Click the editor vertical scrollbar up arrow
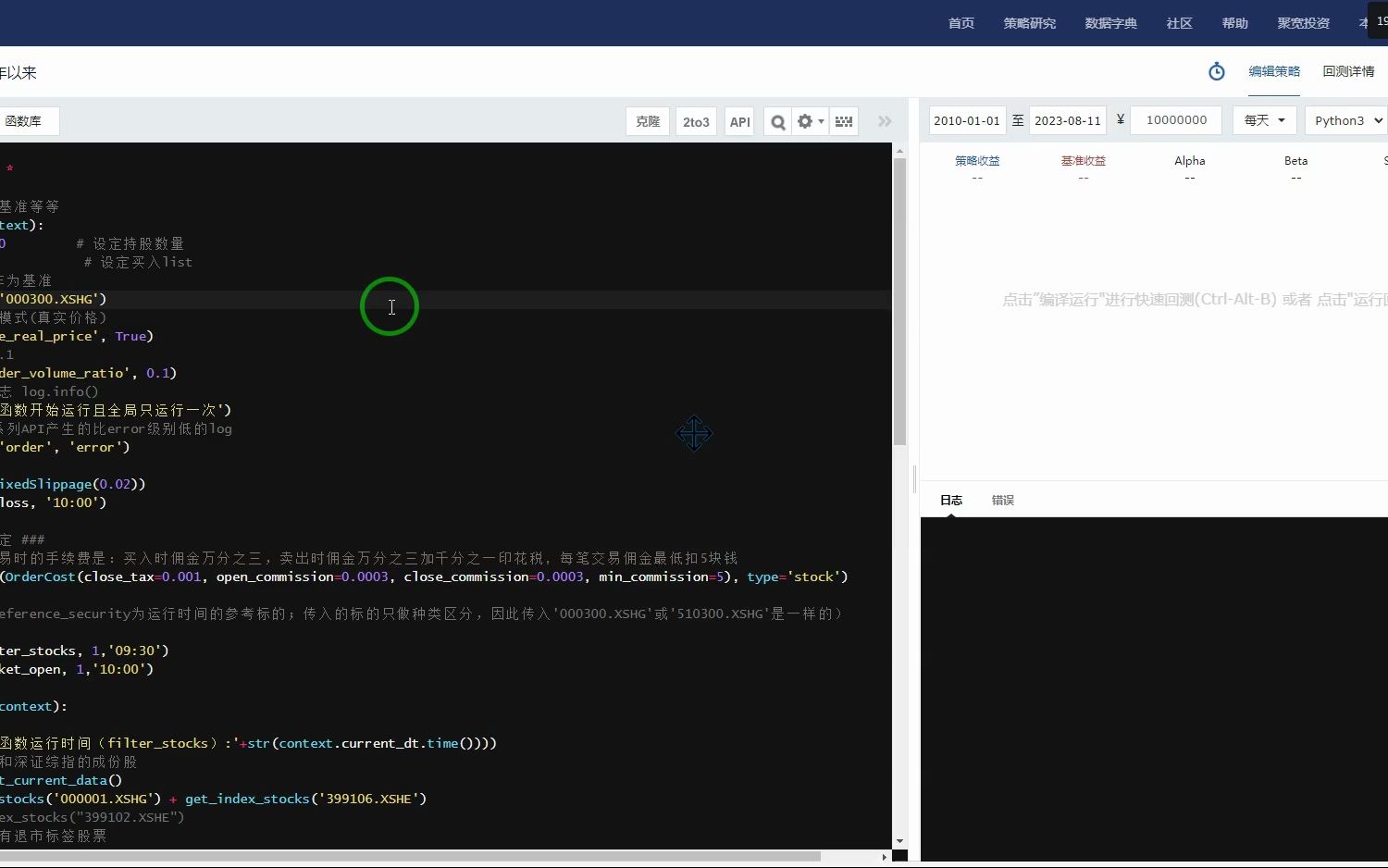The image size is (1388, 868). pyautogui.click(x=899, y=150)
